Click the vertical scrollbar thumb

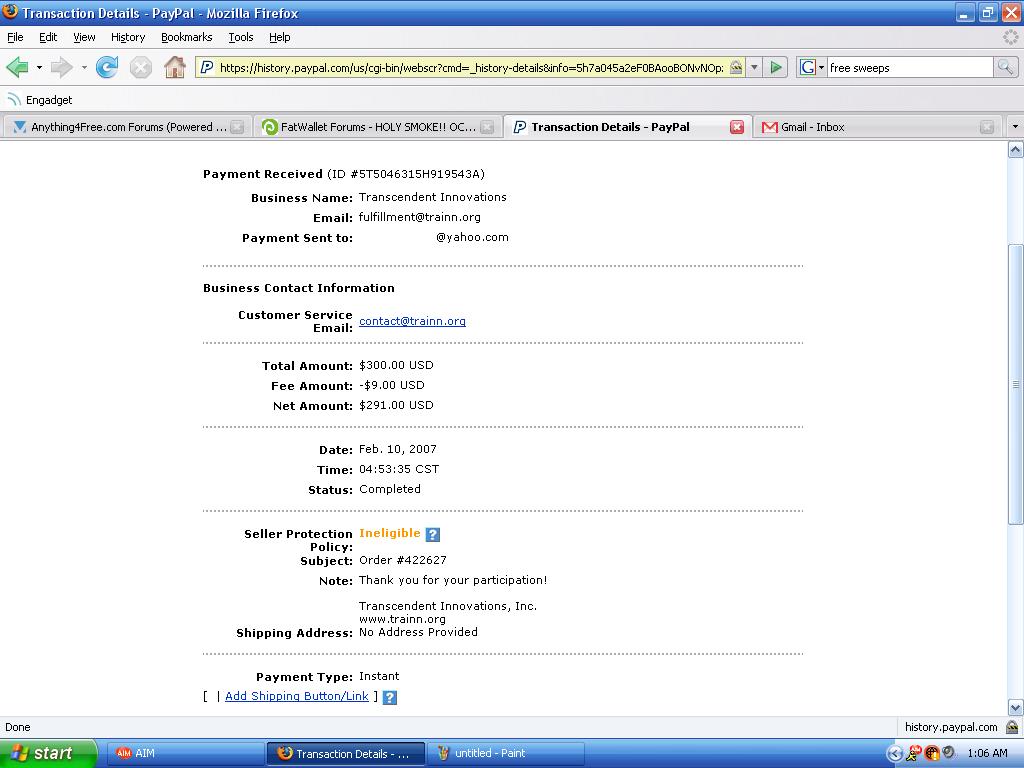tap(1016, 384)
